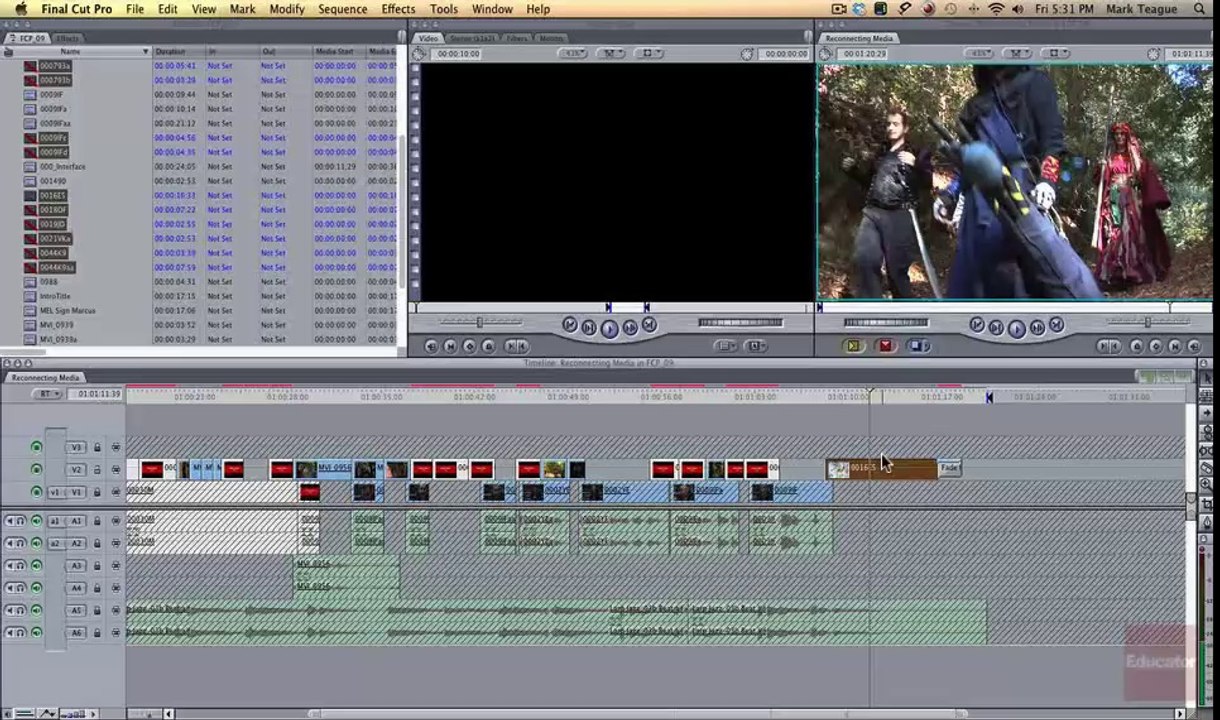Screen dimensions: 1220x720
Task: Click the Spotlight search icon
Action: pos(1200,9)
